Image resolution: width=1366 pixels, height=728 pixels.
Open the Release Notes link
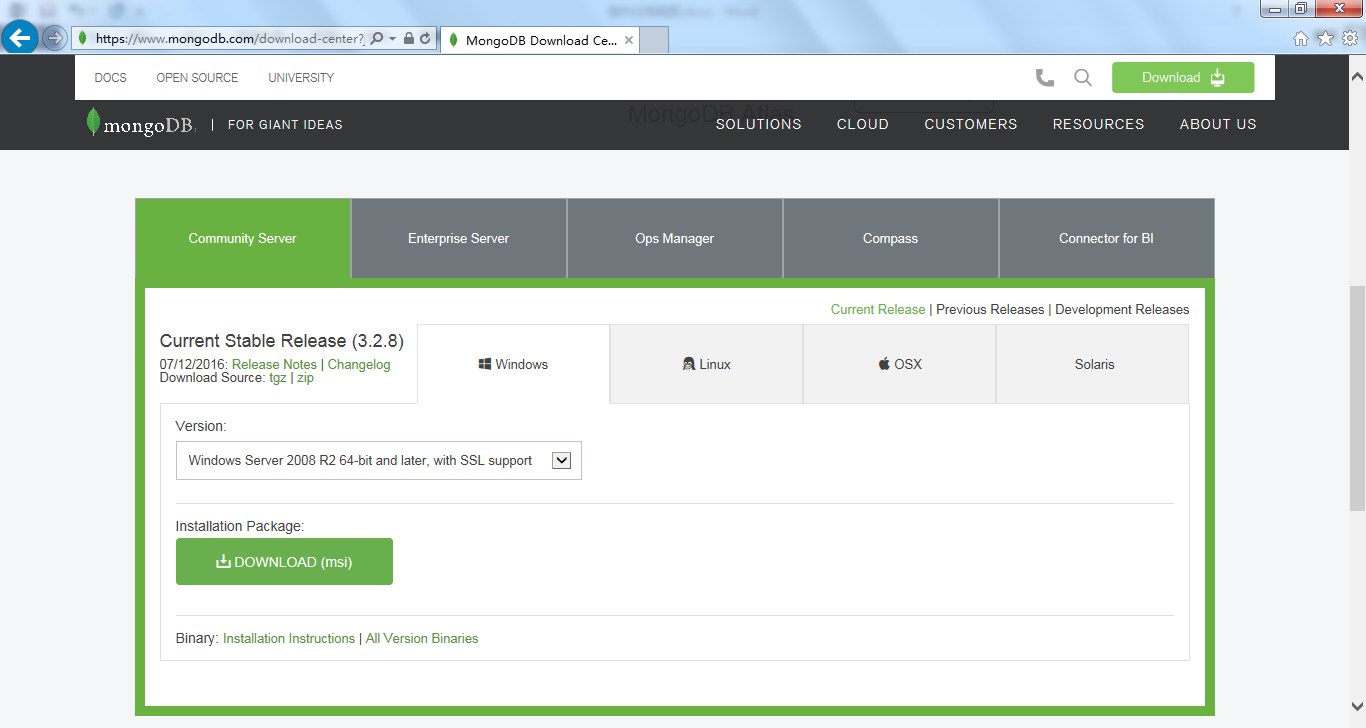(274, 365)
